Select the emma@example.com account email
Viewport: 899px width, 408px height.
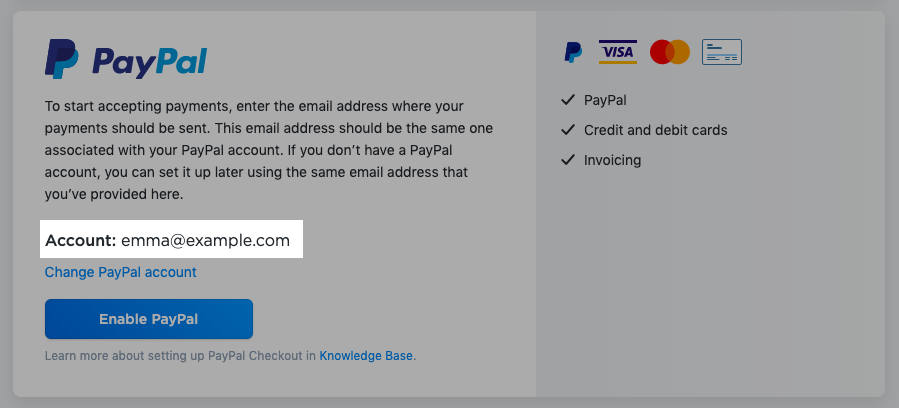[x=205, y=240]
